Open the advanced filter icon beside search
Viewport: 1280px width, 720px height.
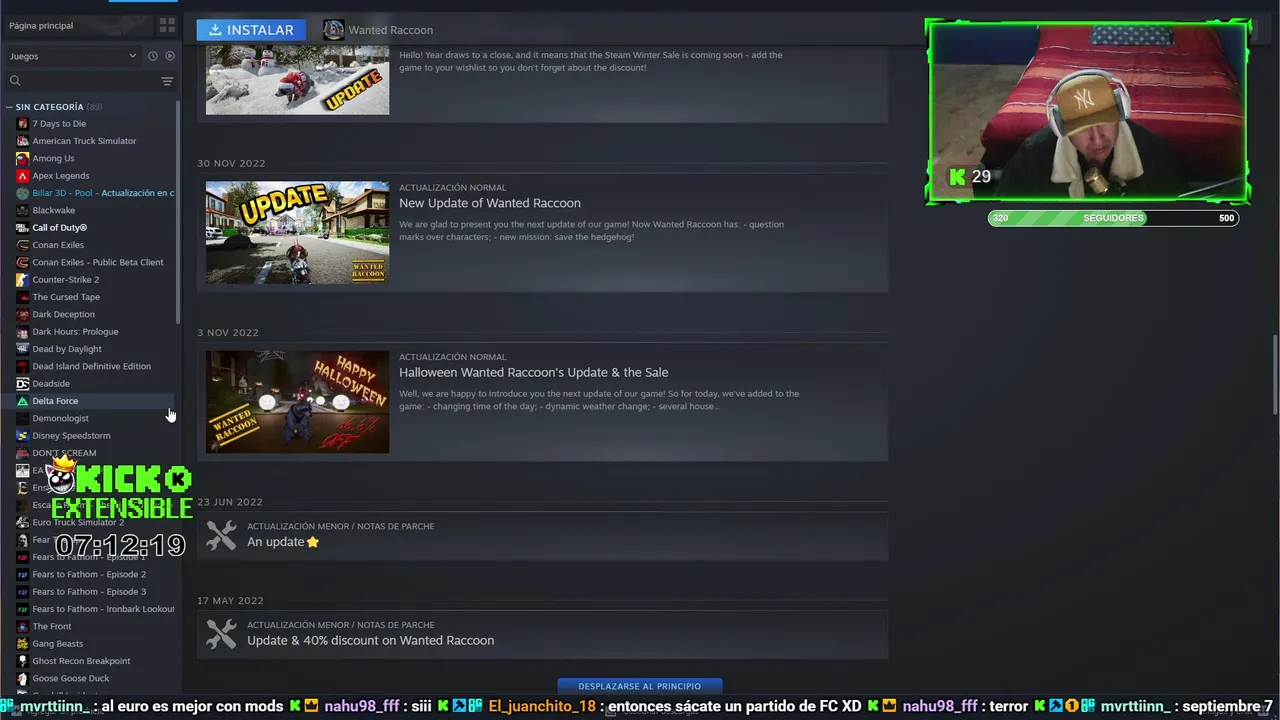tap(167, 81)
